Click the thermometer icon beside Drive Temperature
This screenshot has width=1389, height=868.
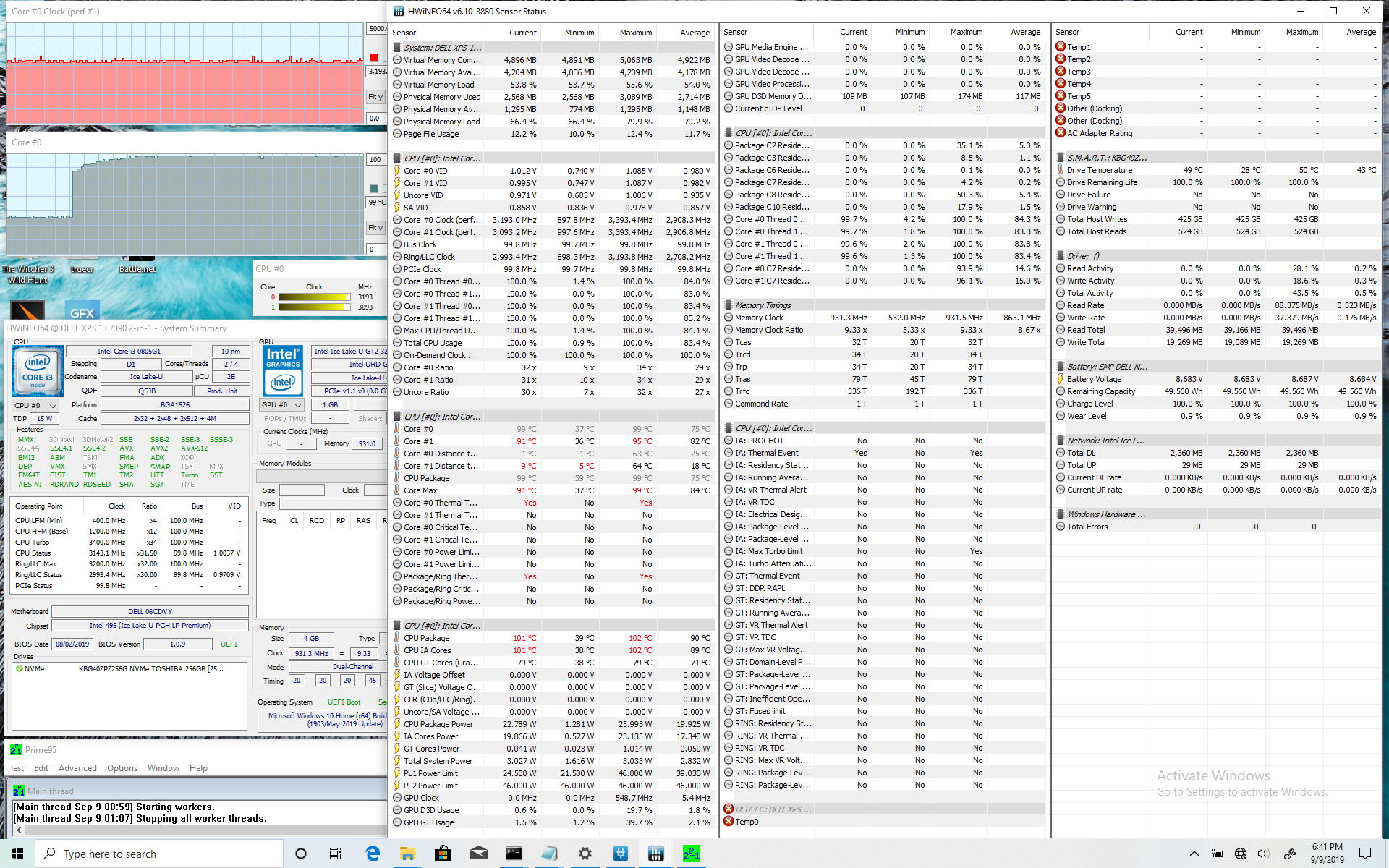(1061, 170)
